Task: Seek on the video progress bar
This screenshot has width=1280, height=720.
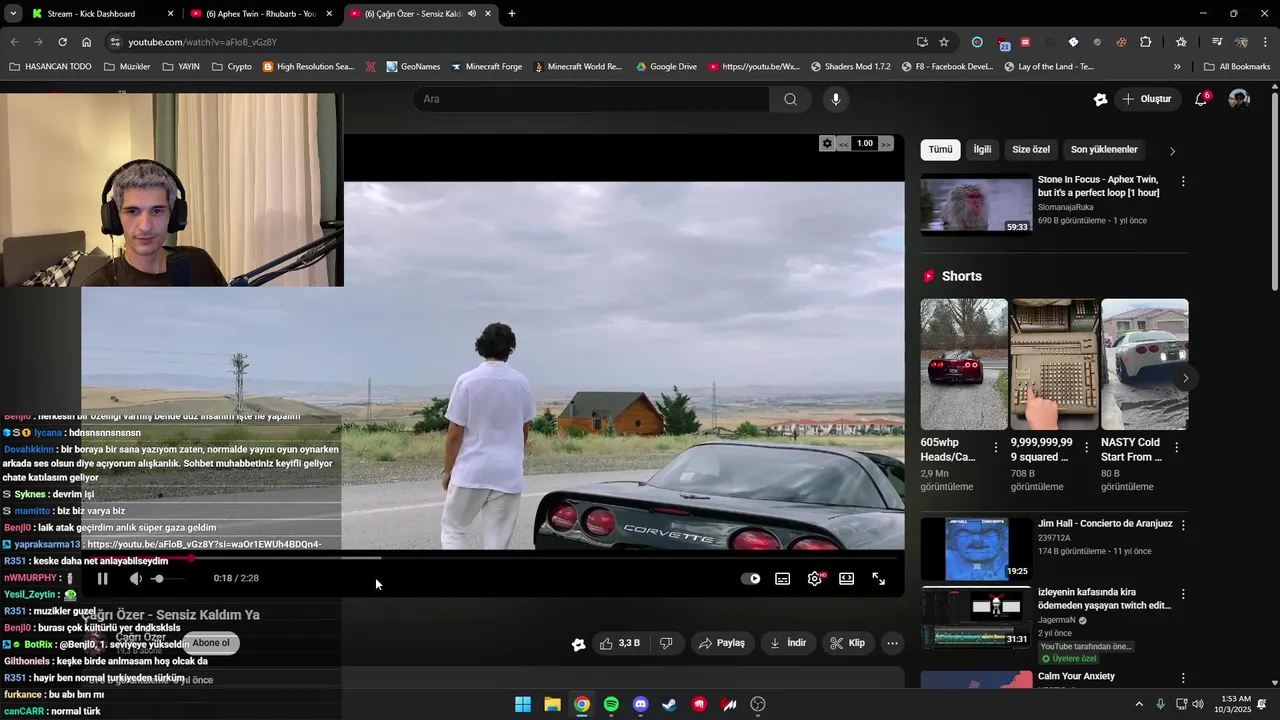Action: point(492,558)
